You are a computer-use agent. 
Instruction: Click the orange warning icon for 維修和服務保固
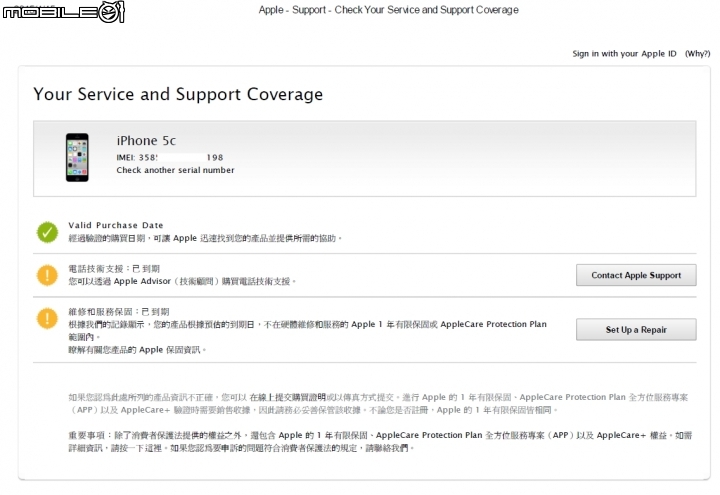click(x=47, y=319)
